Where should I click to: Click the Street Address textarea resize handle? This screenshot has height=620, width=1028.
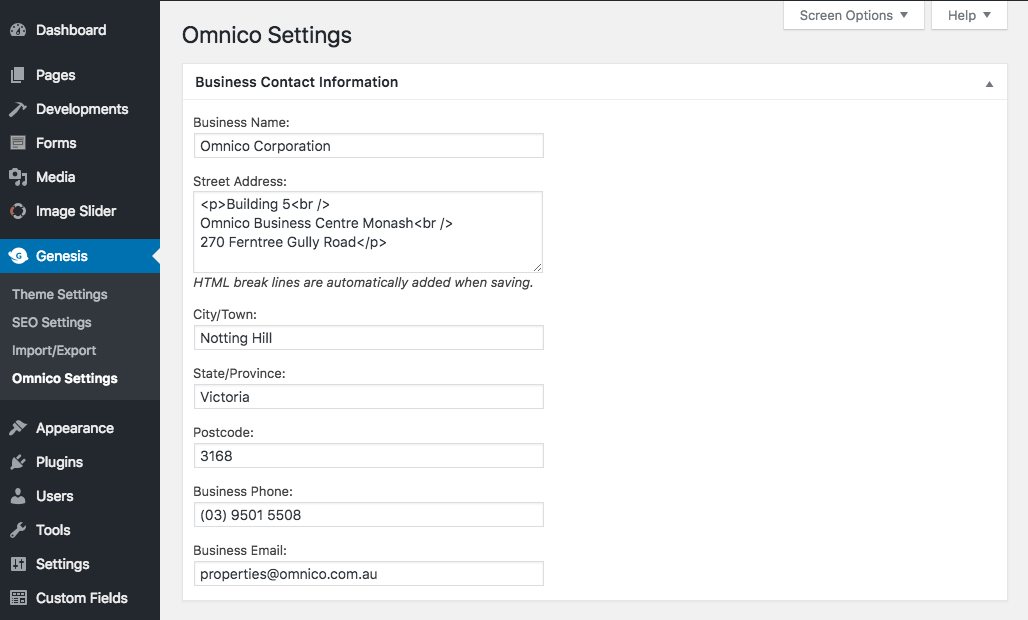pyautogui.click(x=538, y=267)
